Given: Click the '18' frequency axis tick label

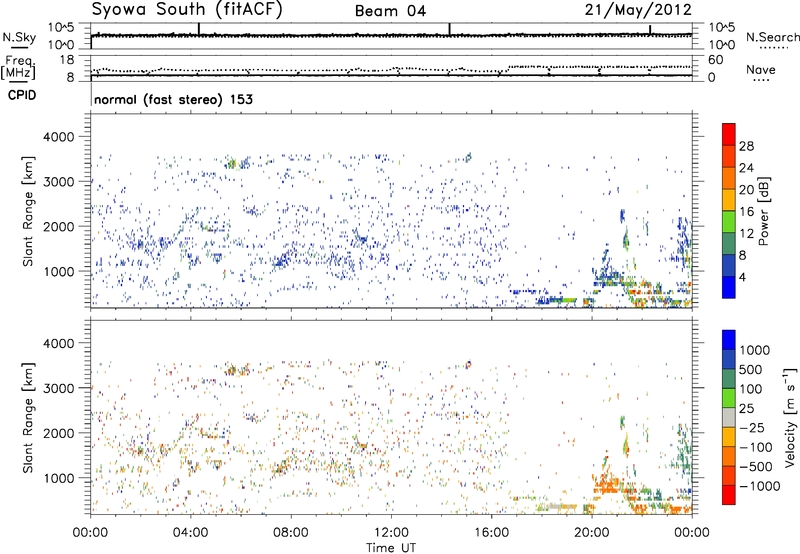Looking at the screenshot, I should pos(67,60).
